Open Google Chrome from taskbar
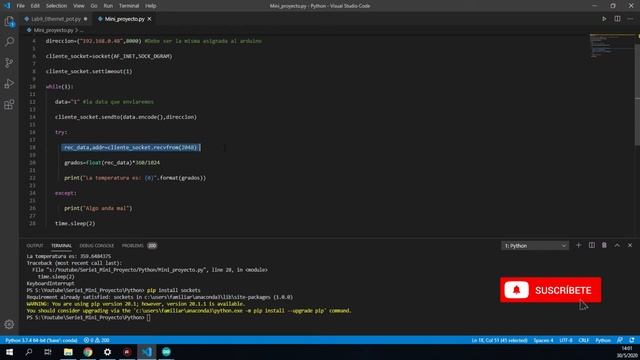This screenshot has width=640, height=360. tap(88, 352)
